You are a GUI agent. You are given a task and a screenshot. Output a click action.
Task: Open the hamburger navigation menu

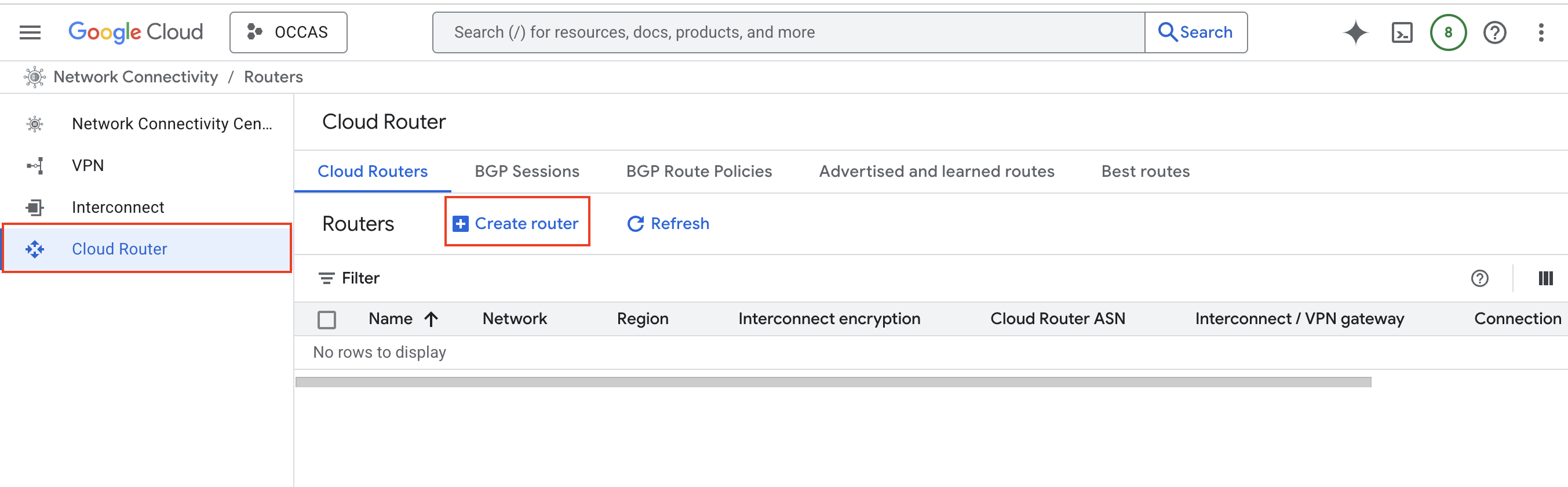(x=30, y=32)
